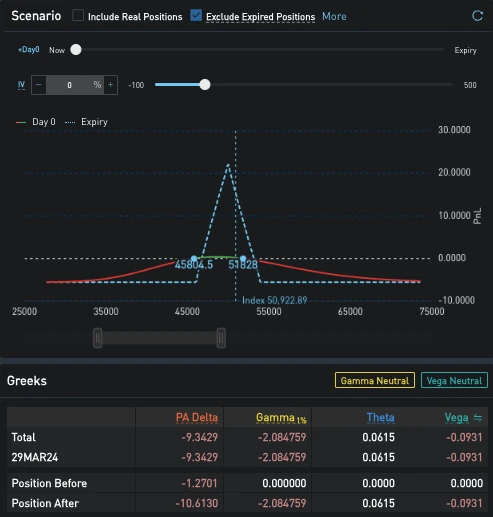Click the Vega Neutral button

454,380
